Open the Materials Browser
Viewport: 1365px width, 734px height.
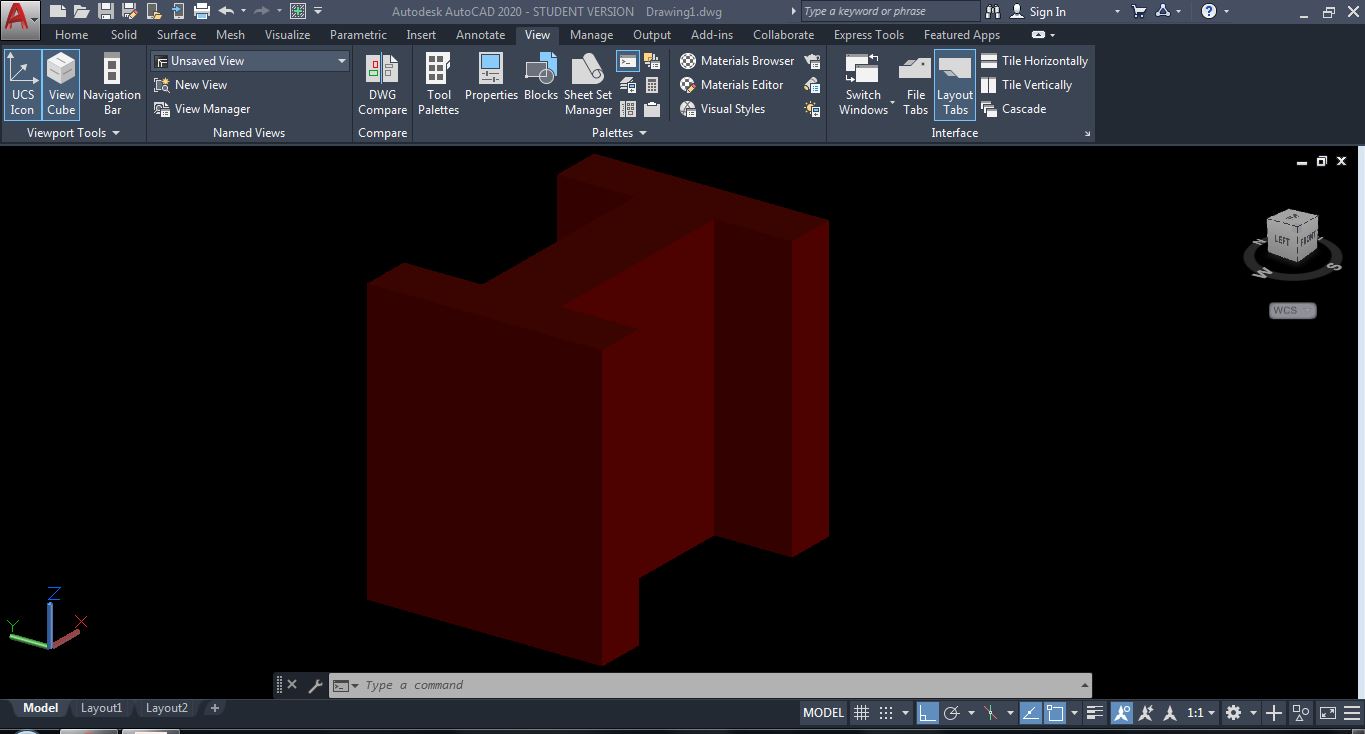[x=737, y=60]
